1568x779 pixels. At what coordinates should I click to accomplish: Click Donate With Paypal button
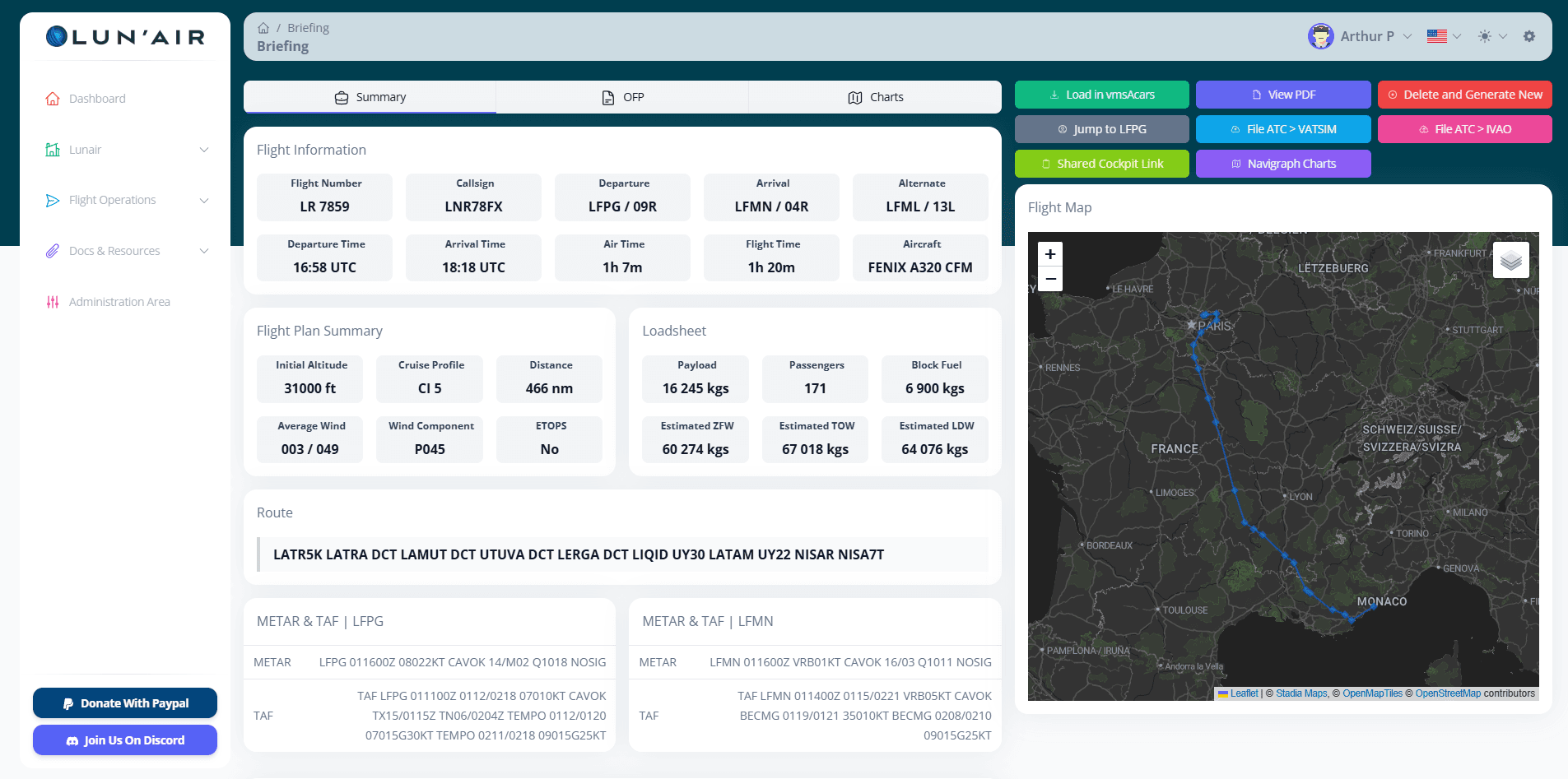(125, 703)
